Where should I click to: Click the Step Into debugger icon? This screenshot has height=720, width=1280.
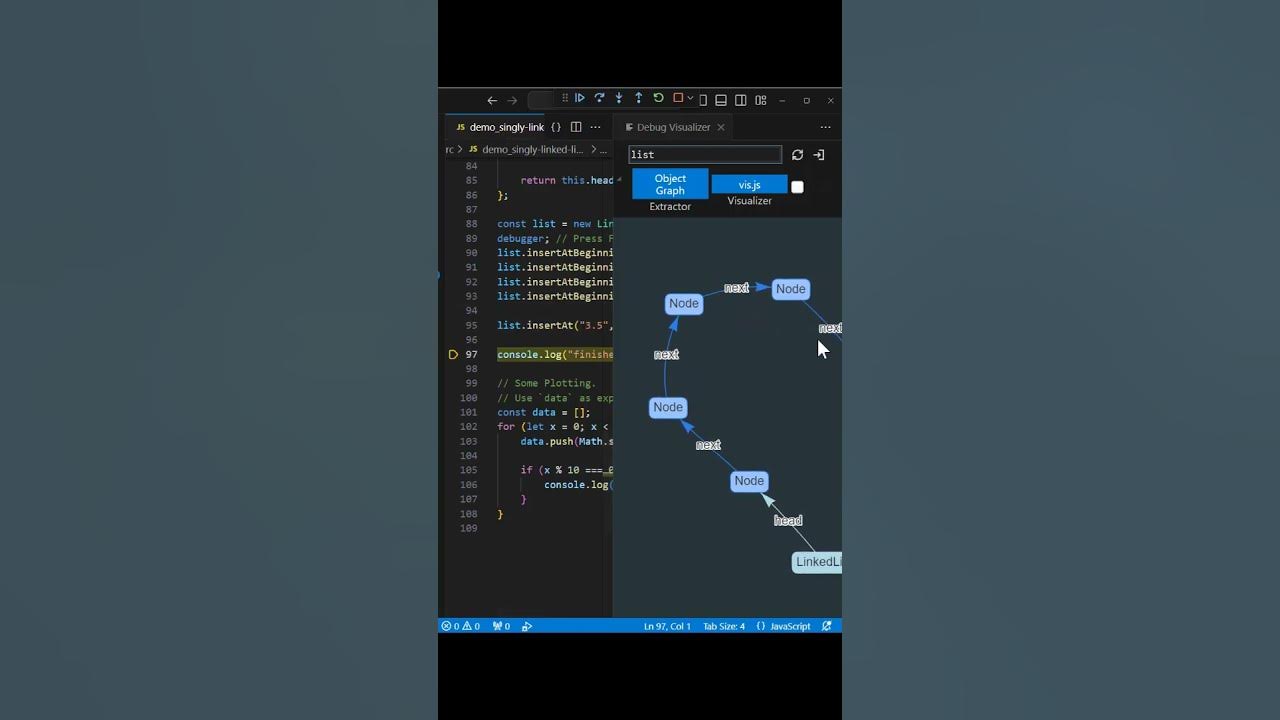(619, 98)
